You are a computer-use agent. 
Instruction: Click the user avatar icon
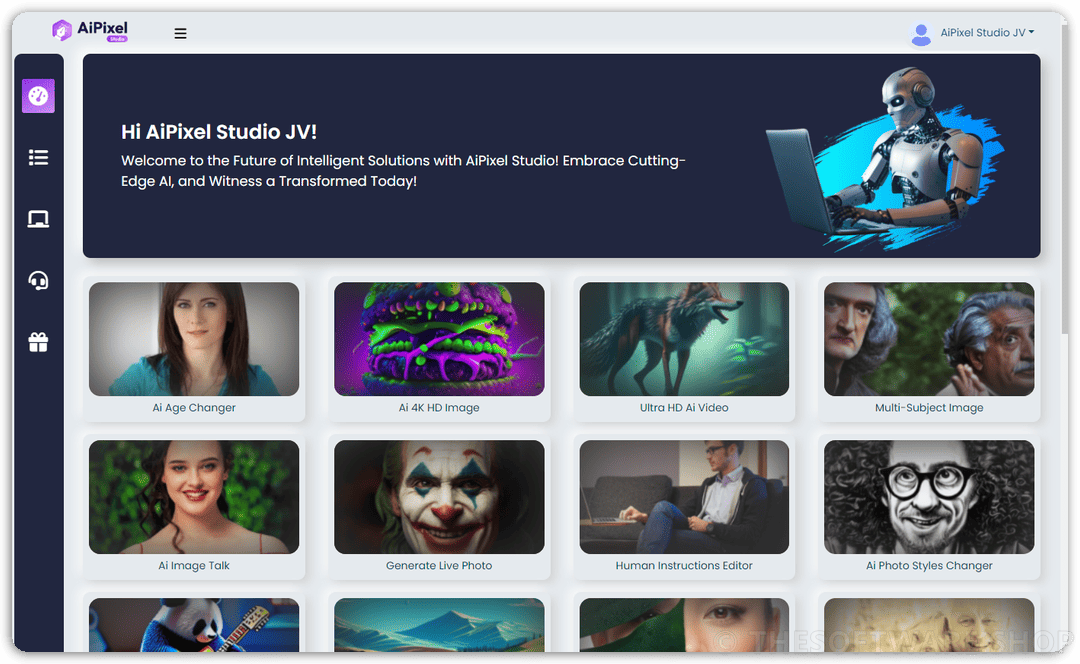(x=921, y=34)
